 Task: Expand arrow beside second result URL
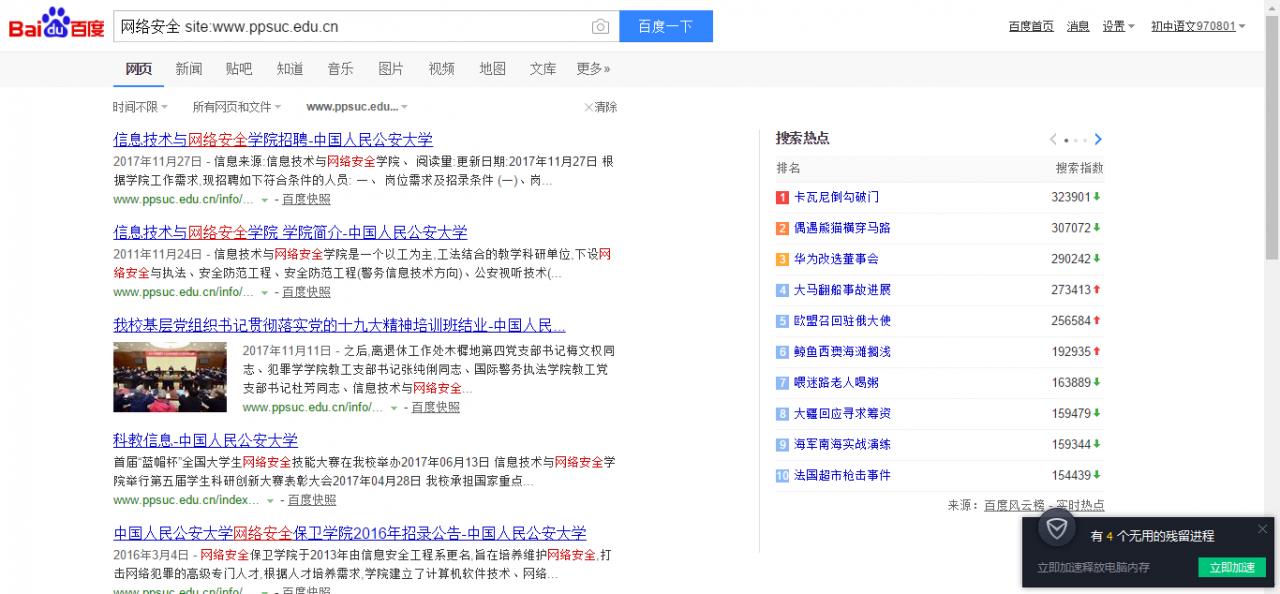(265, 293)
